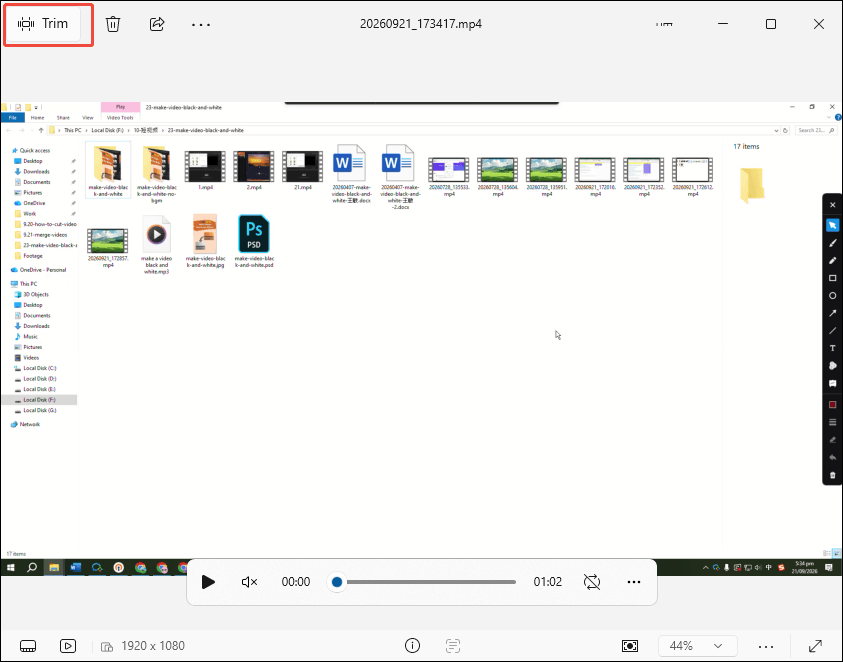Enter full screen with diagonal arrows icon

point(816,646)
